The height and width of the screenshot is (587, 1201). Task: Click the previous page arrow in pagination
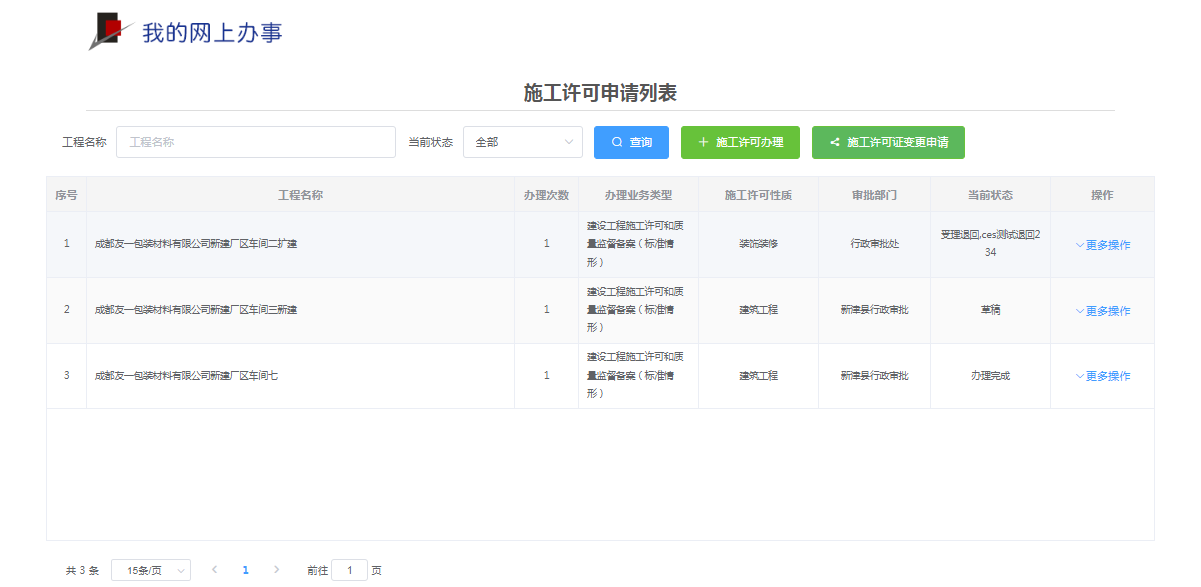click(x=214, y=569)
